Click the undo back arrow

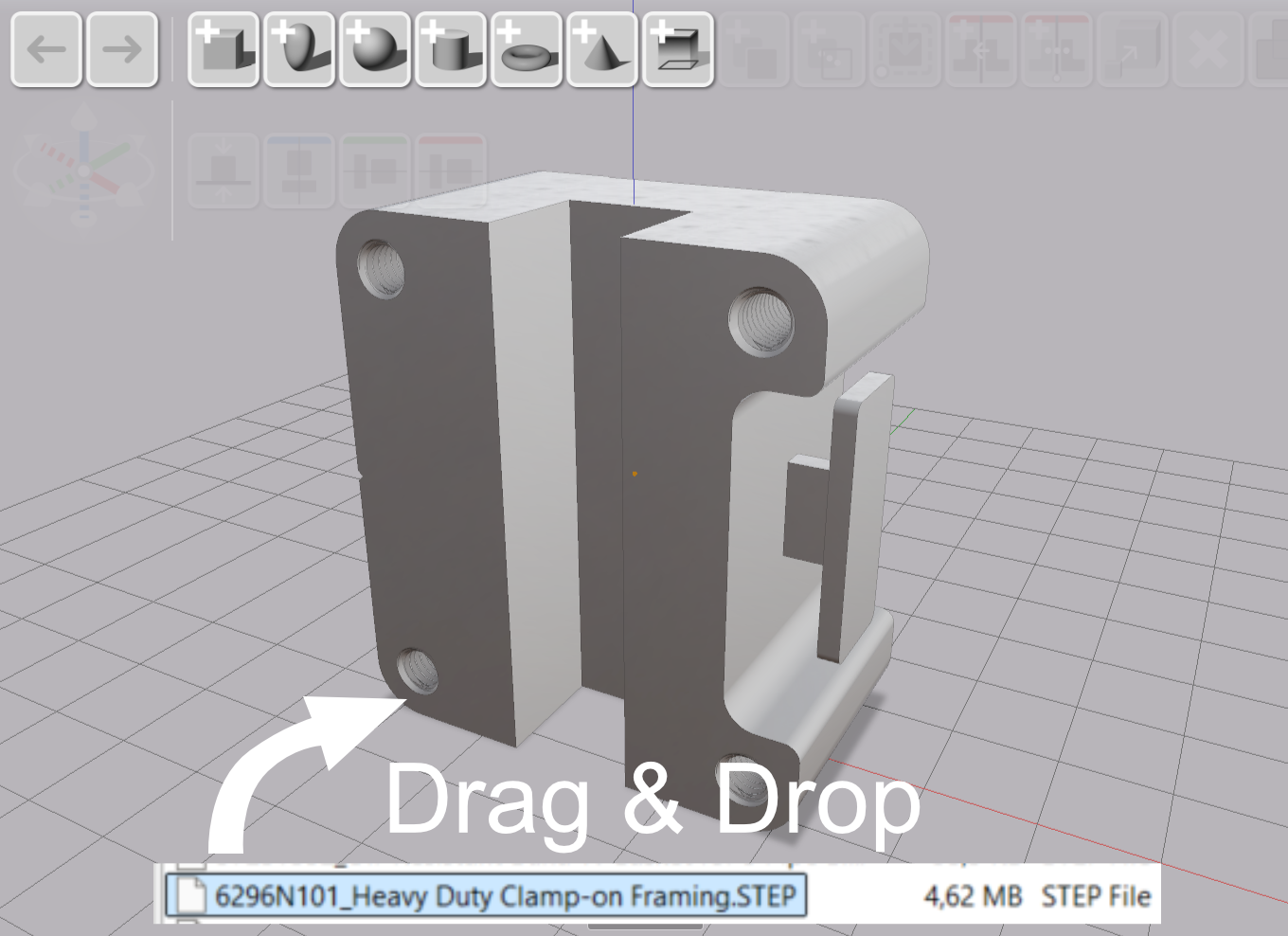pos(45,50)
